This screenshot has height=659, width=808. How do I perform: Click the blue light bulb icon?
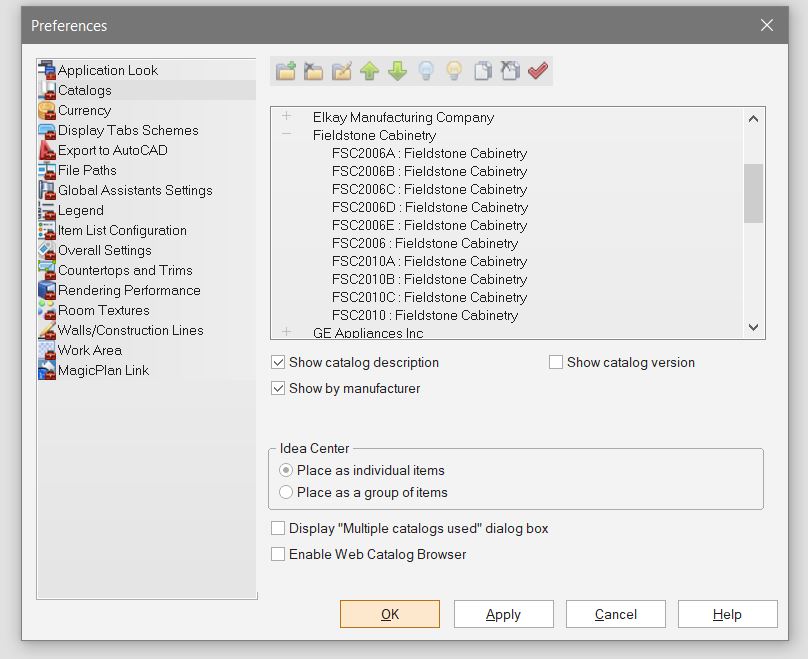(426, 71)
